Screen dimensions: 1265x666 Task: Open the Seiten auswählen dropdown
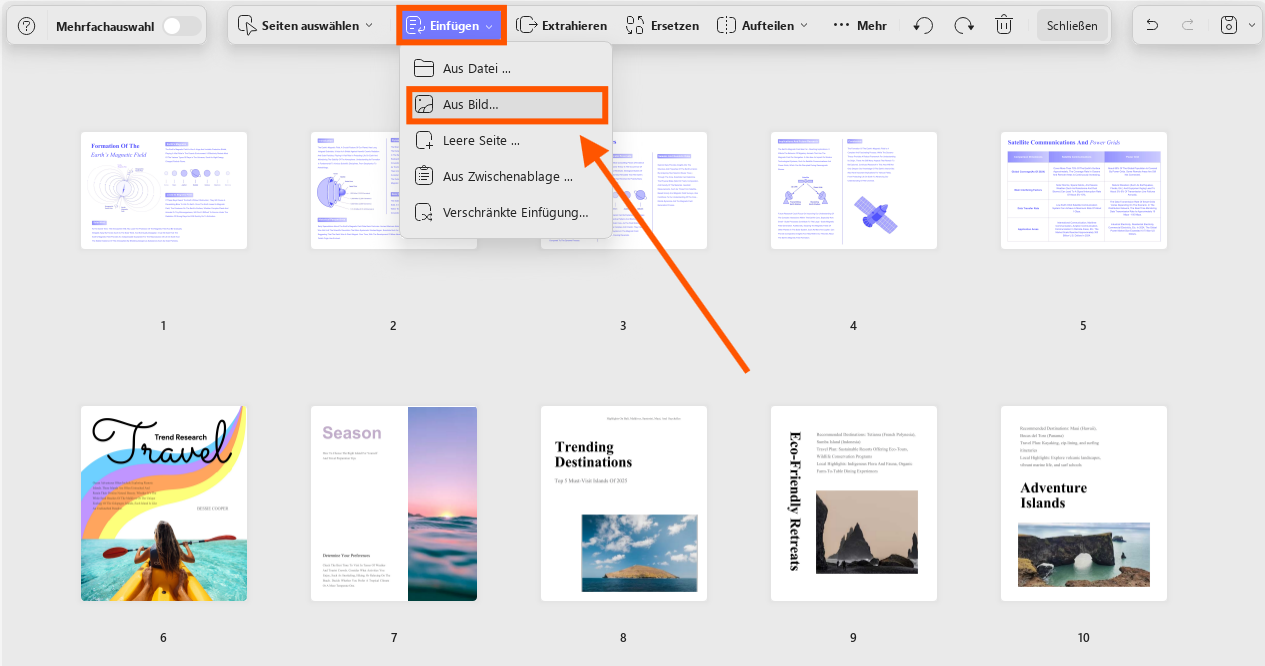[306, 26]
